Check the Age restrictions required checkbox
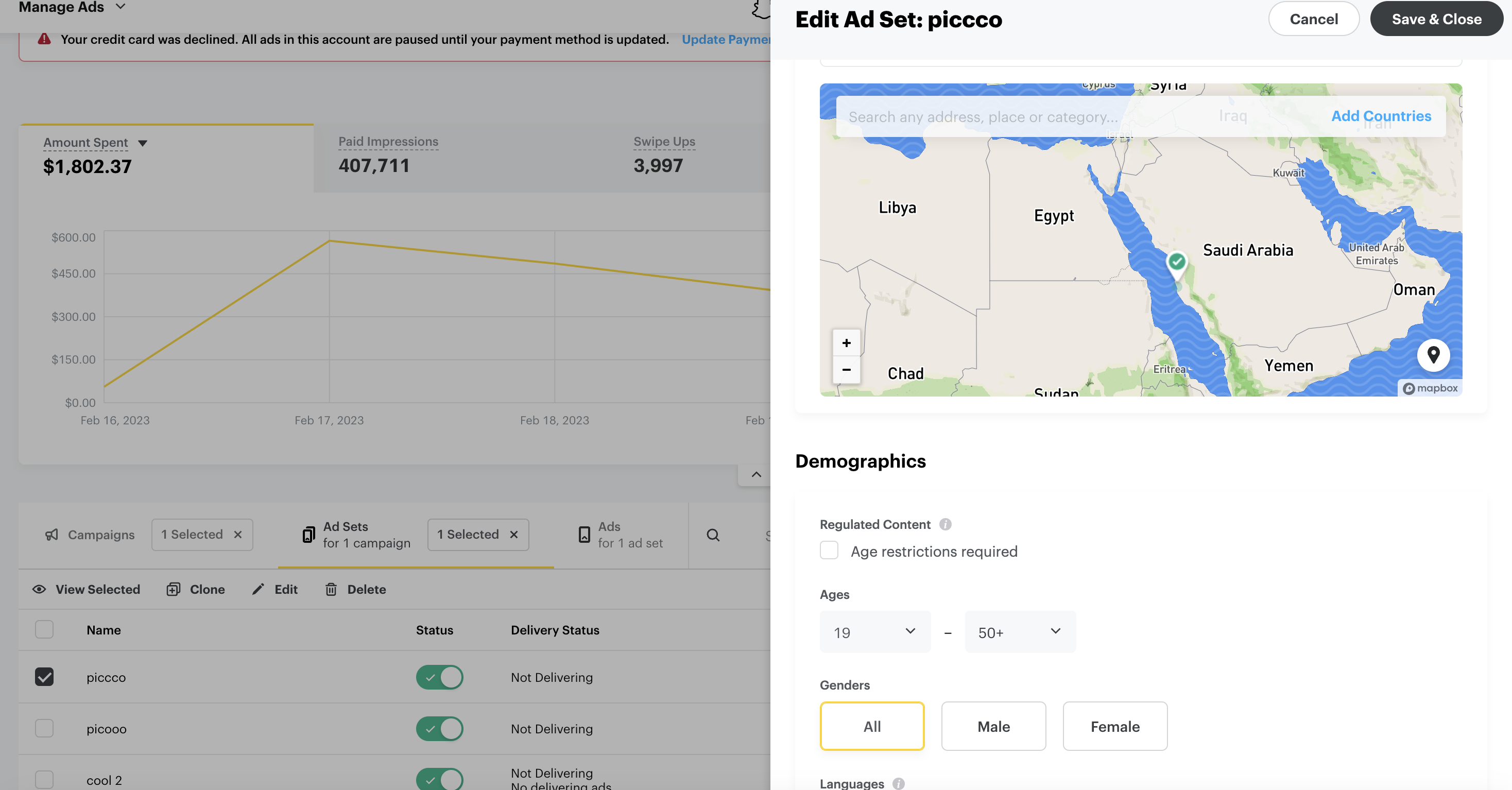The height and width of the screenshot is (790, 1512). pos(829,551)
